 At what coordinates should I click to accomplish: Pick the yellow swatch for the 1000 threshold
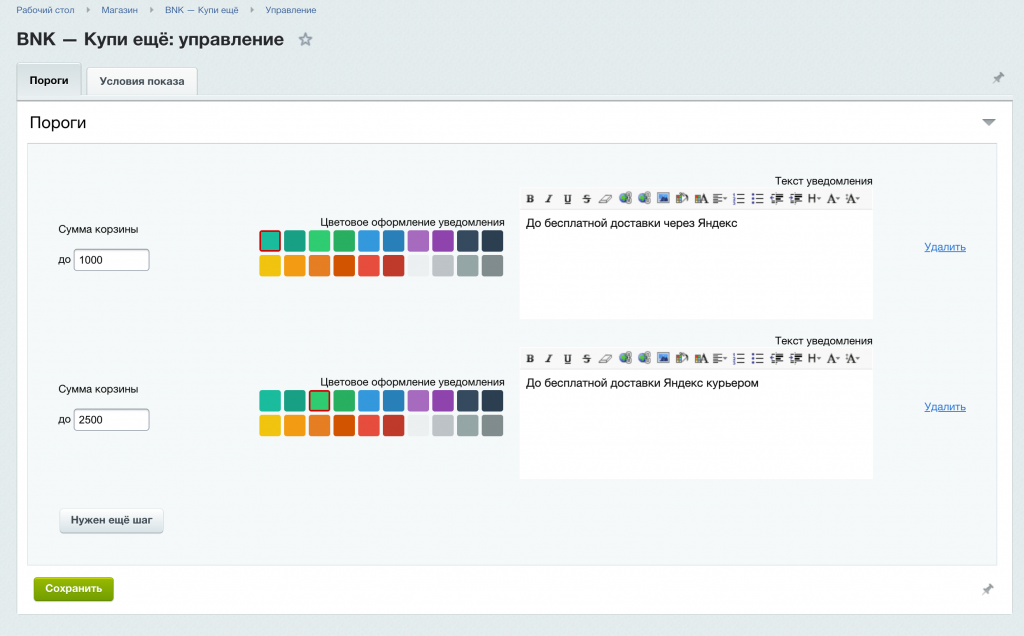(x=270, y=266)
